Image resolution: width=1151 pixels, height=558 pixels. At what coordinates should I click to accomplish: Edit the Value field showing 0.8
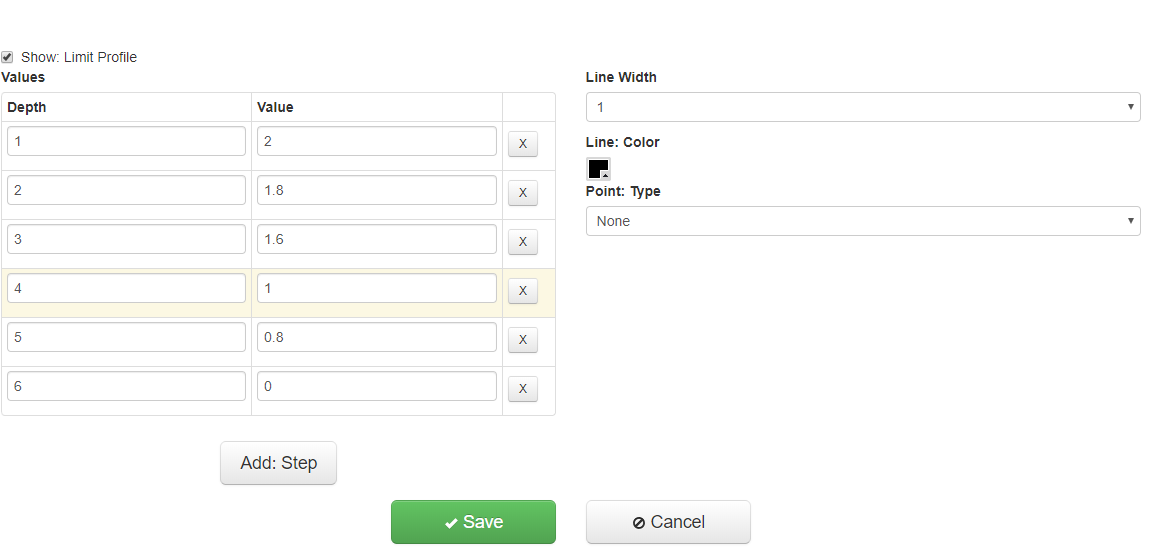pos(376,337)
